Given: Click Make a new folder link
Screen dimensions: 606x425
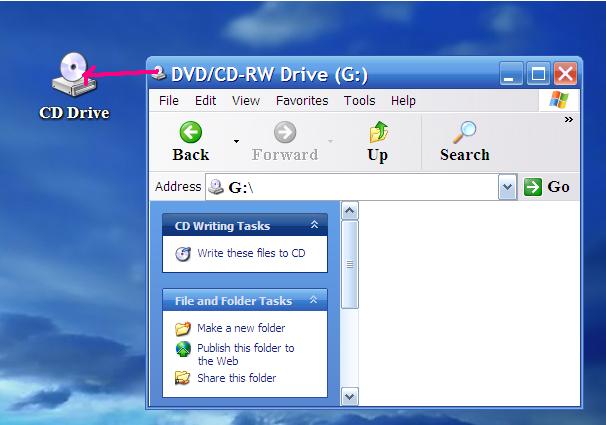Looking at the screenshot, I should pos(241,328).
